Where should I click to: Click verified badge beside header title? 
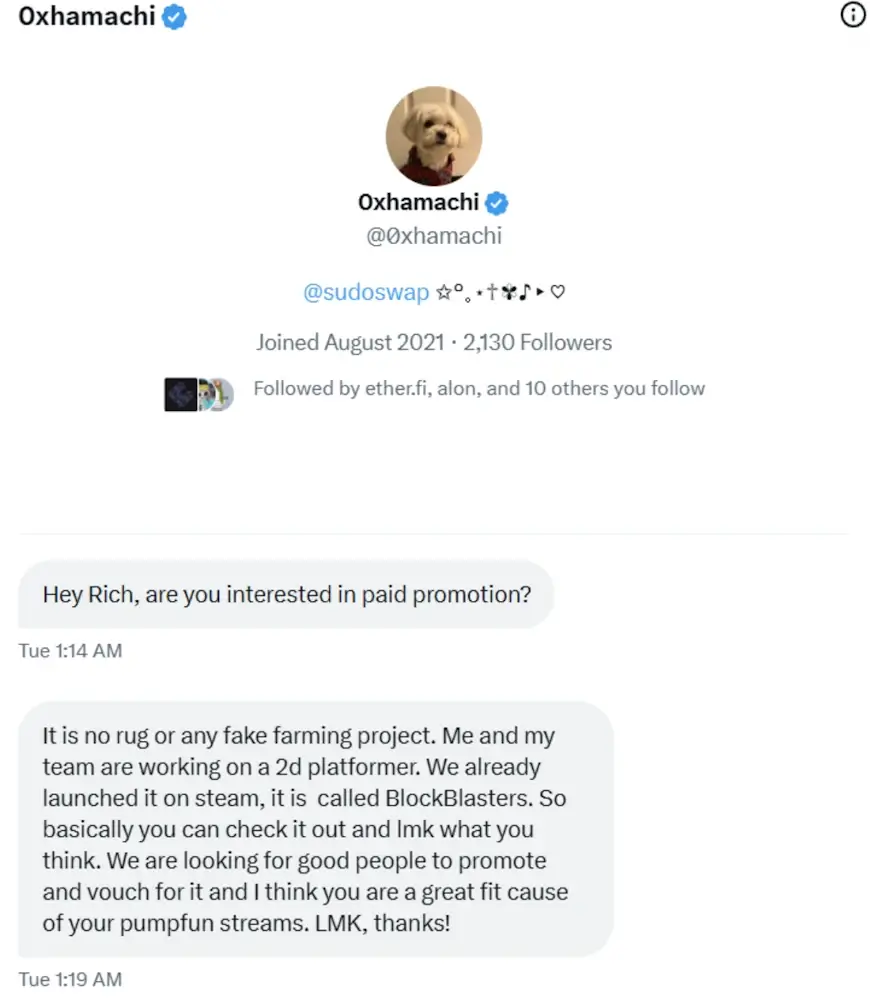click(x=174, y=17)
